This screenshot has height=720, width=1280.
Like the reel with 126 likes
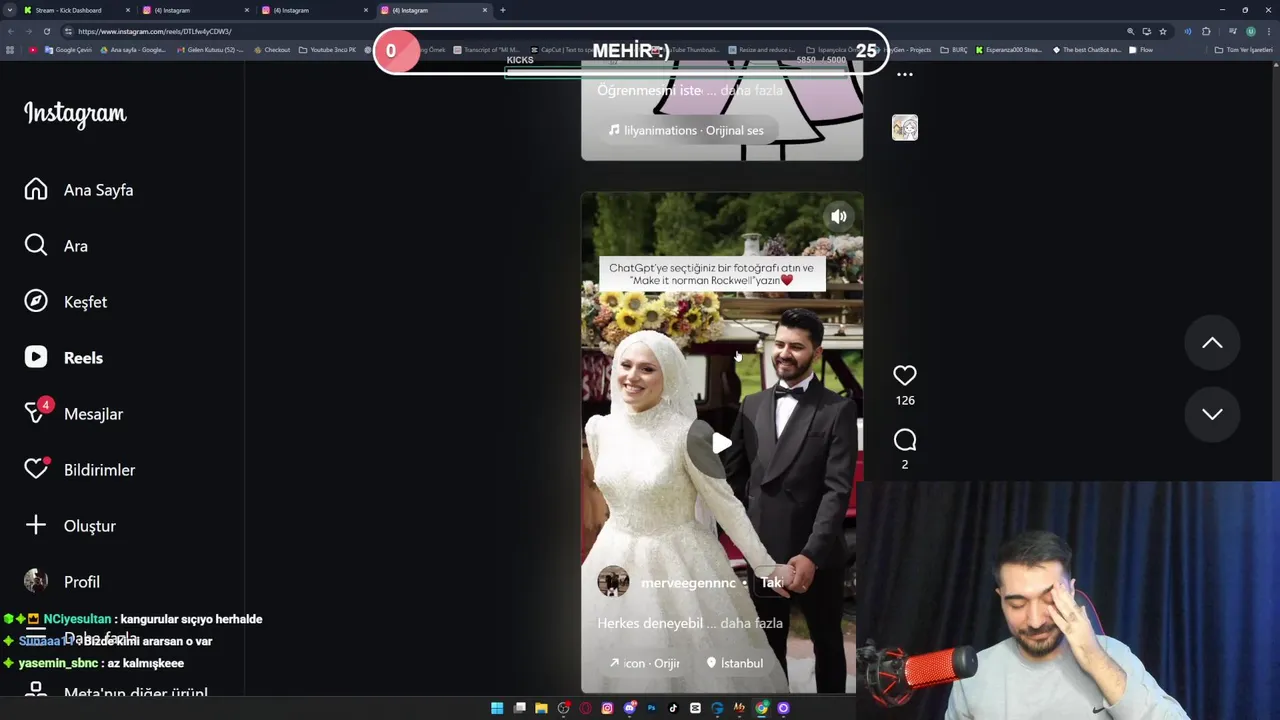pyautogui.click(x=905, y=375)
